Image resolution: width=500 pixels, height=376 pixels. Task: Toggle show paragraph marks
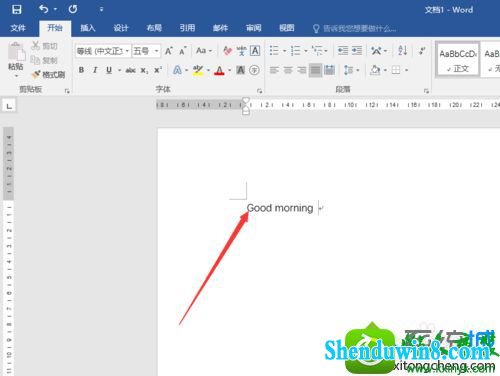[x=422, y=51]
